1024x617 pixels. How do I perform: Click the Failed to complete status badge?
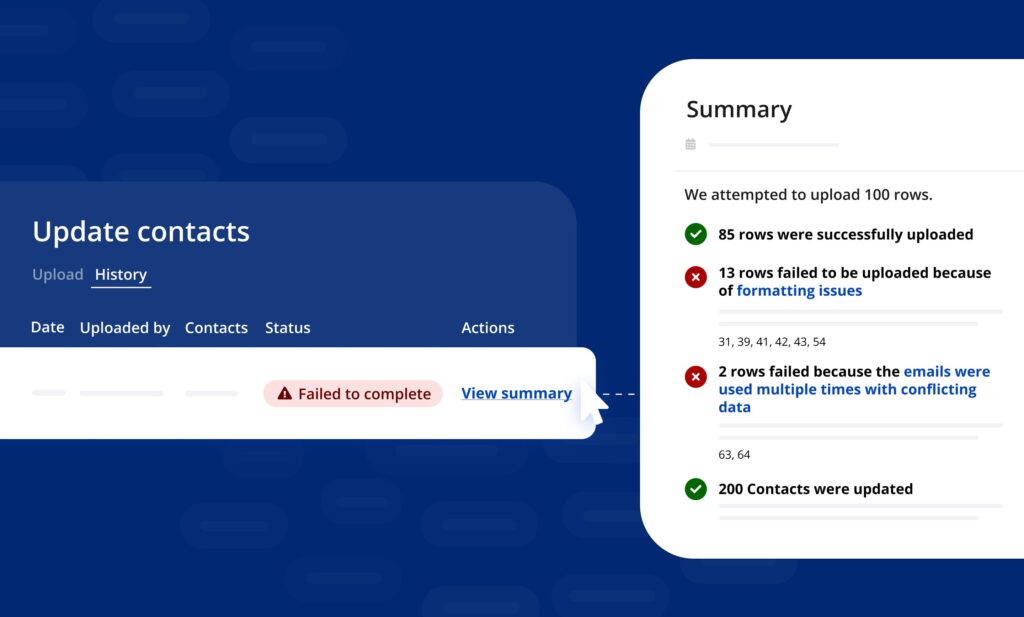pyautogui.click(x=353, y=394)
